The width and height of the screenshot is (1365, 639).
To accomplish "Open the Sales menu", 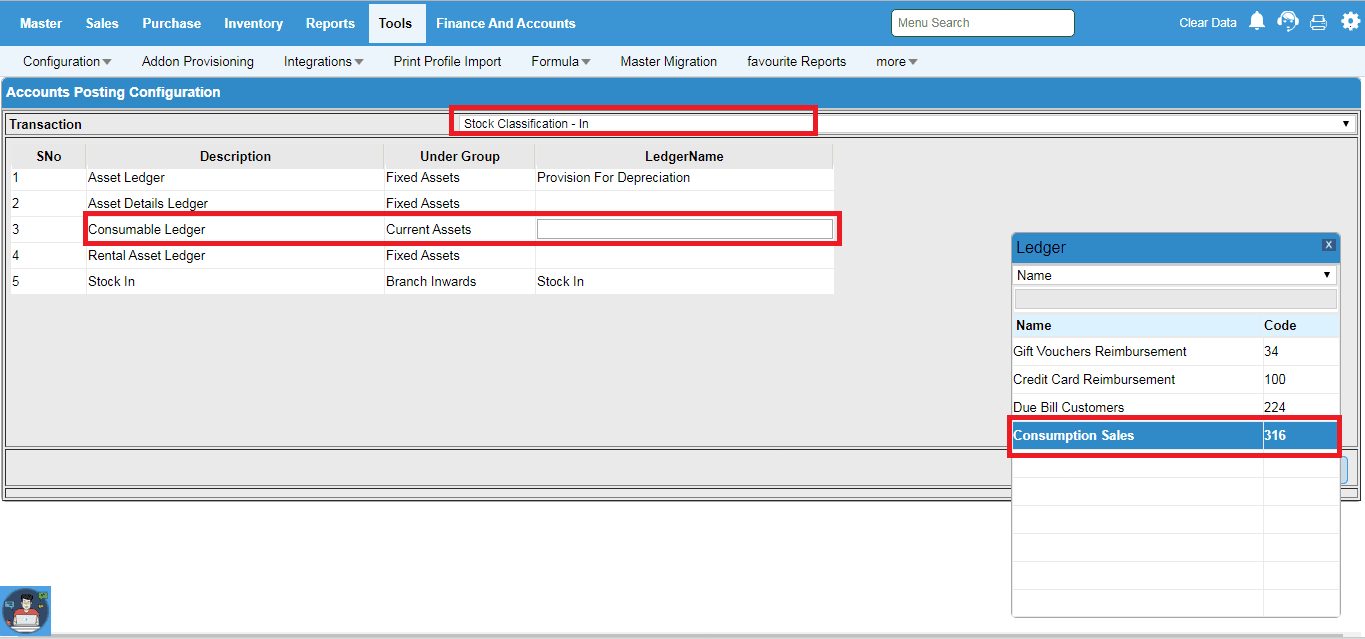I will tap(102, 23).
